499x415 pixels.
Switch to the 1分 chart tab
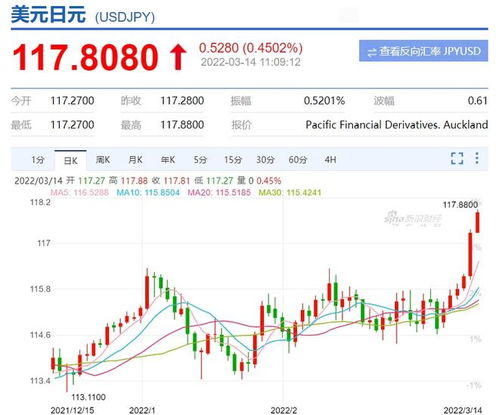tap(38, 160)
